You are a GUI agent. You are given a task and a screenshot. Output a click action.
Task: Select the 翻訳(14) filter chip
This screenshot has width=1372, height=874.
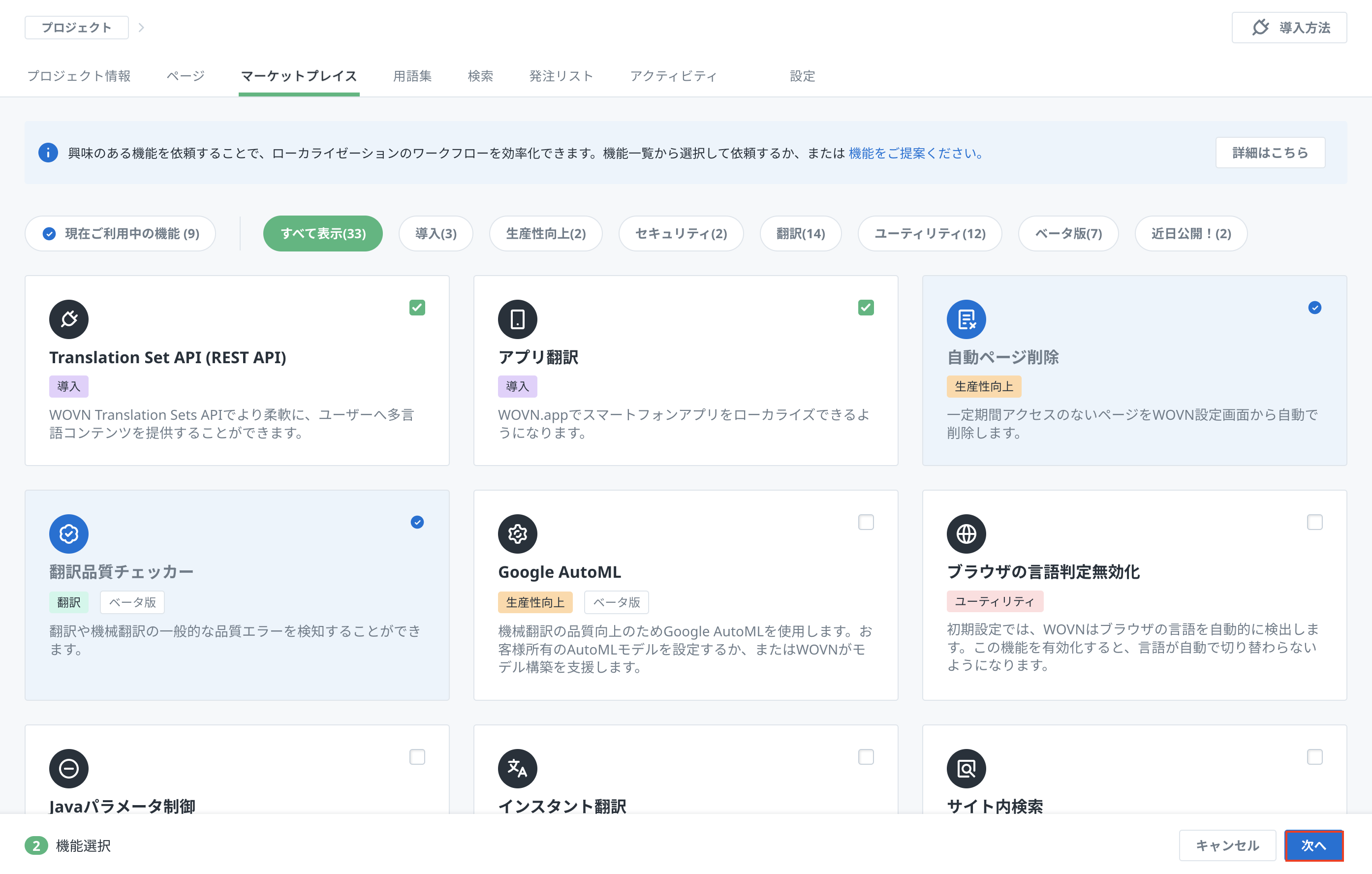click(800, 234)
